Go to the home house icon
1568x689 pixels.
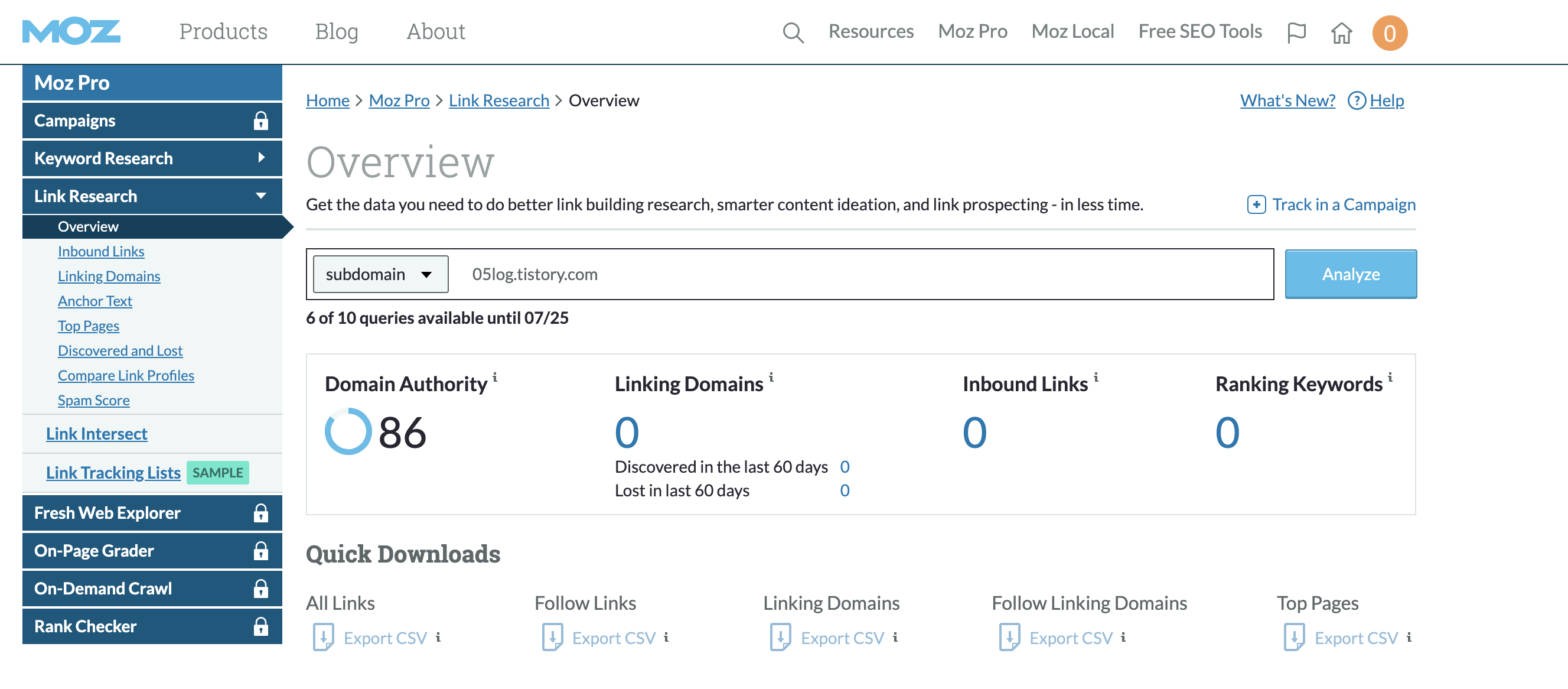(x=1341, y=32)
